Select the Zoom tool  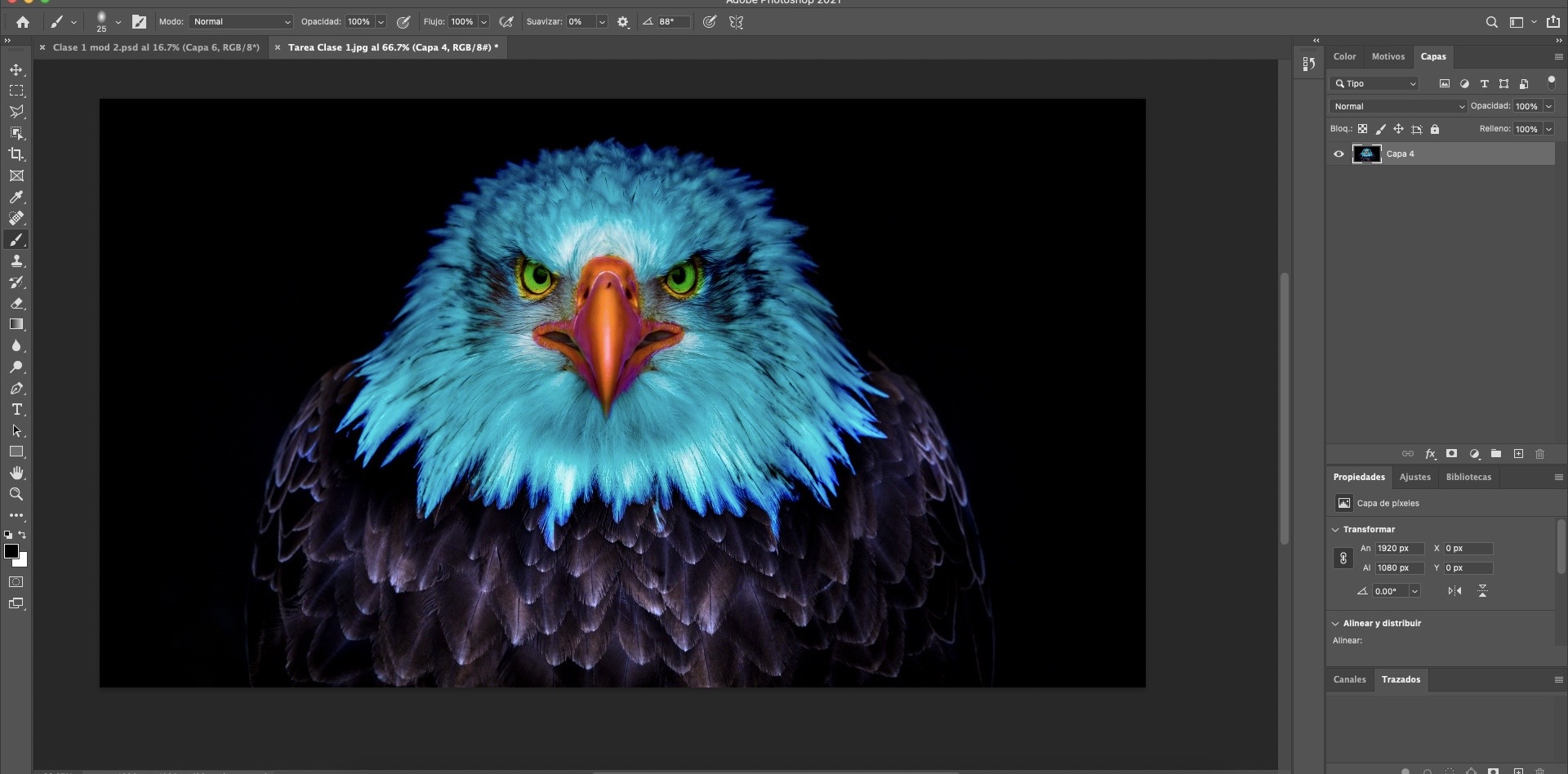point(16,494)
